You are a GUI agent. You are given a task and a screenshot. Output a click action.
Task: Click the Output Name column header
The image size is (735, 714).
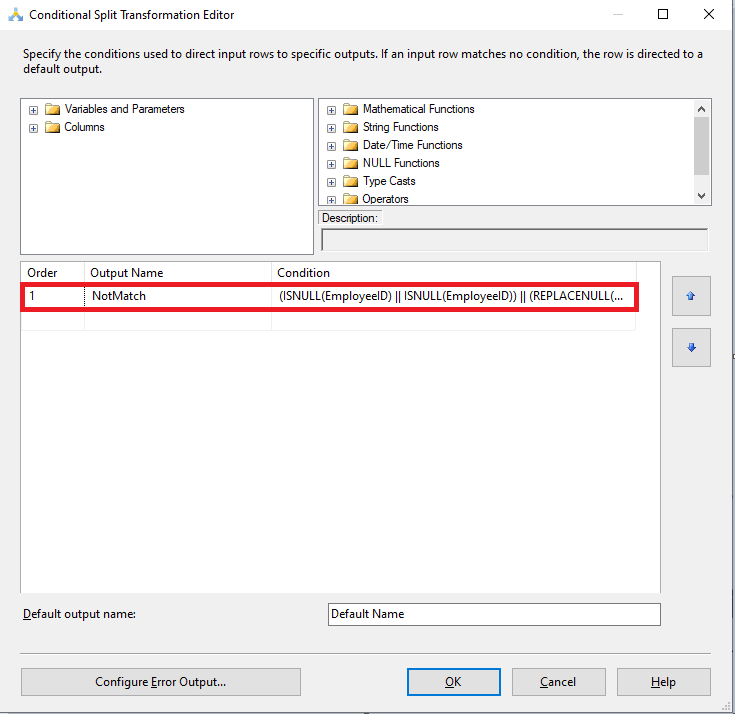(178, 273)
